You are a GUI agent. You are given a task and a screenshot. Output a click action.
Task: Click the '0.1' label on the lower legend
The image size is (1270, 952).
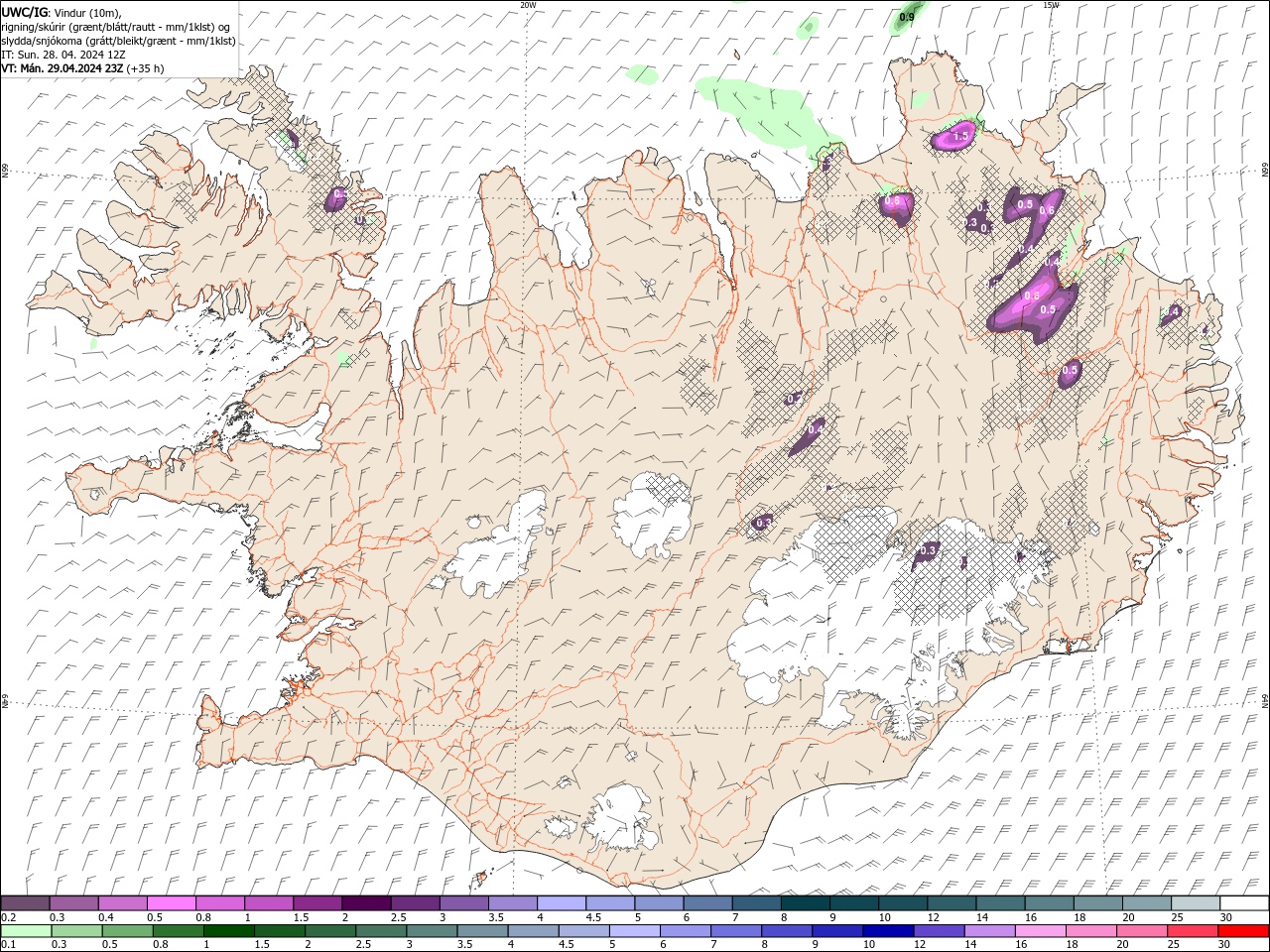[8, 944]
